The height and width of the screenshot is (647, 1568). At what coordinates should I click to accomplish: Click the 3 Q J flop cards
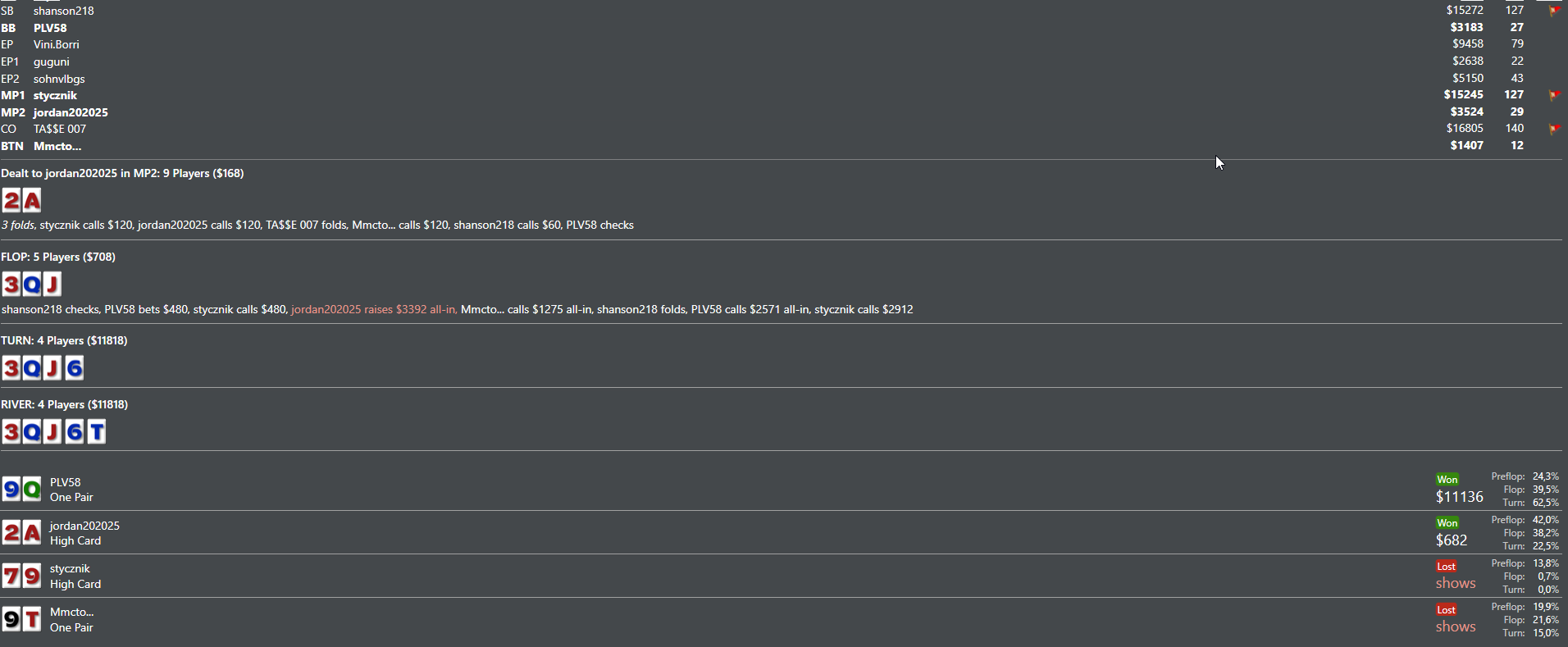pyautogui.click(x=32, y=285)
